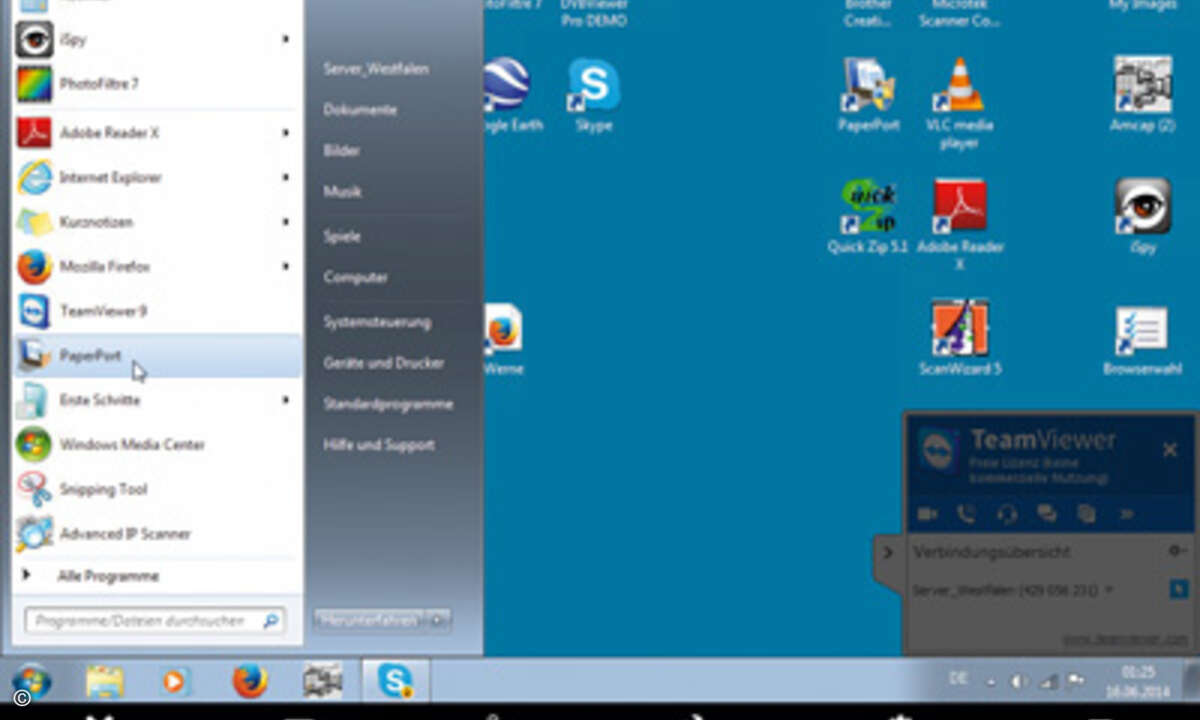Open Standardprogramme settings
The width and height of the screenshot is (1200, 720).
tap(388, 404)
